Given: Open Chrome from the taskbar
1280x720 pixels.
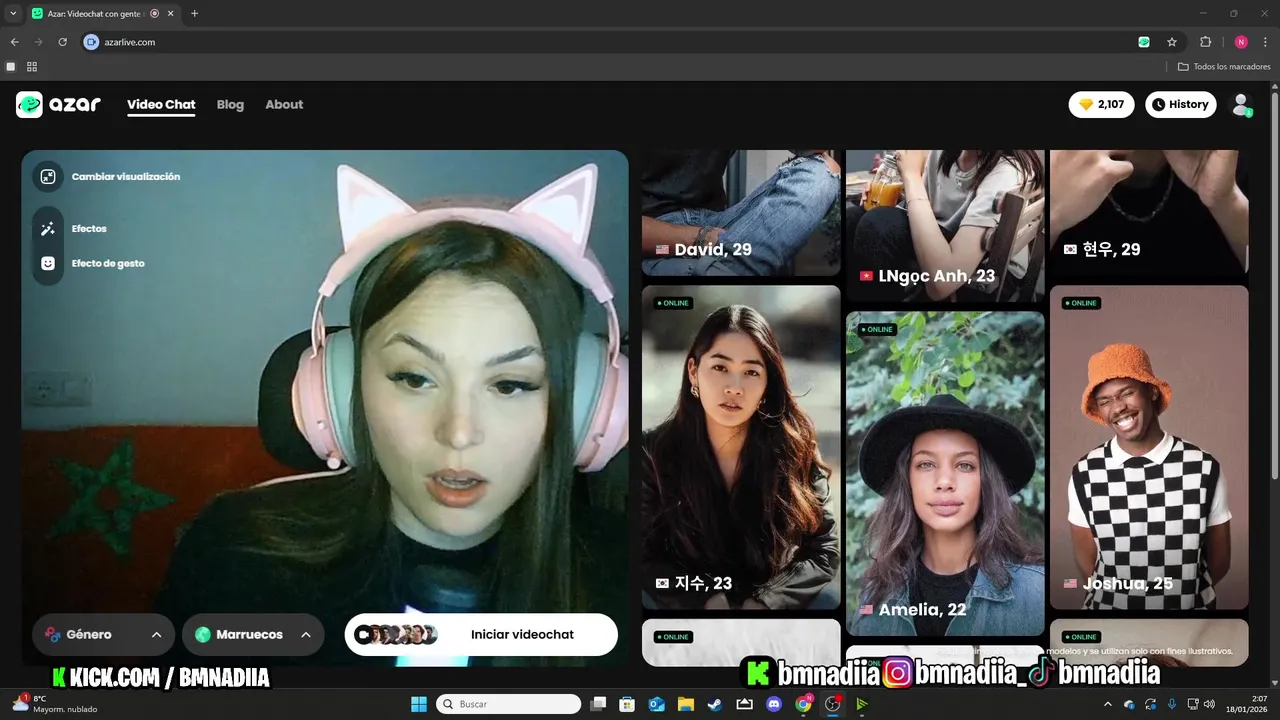Looking at the screenshot, I should (803, 704).
